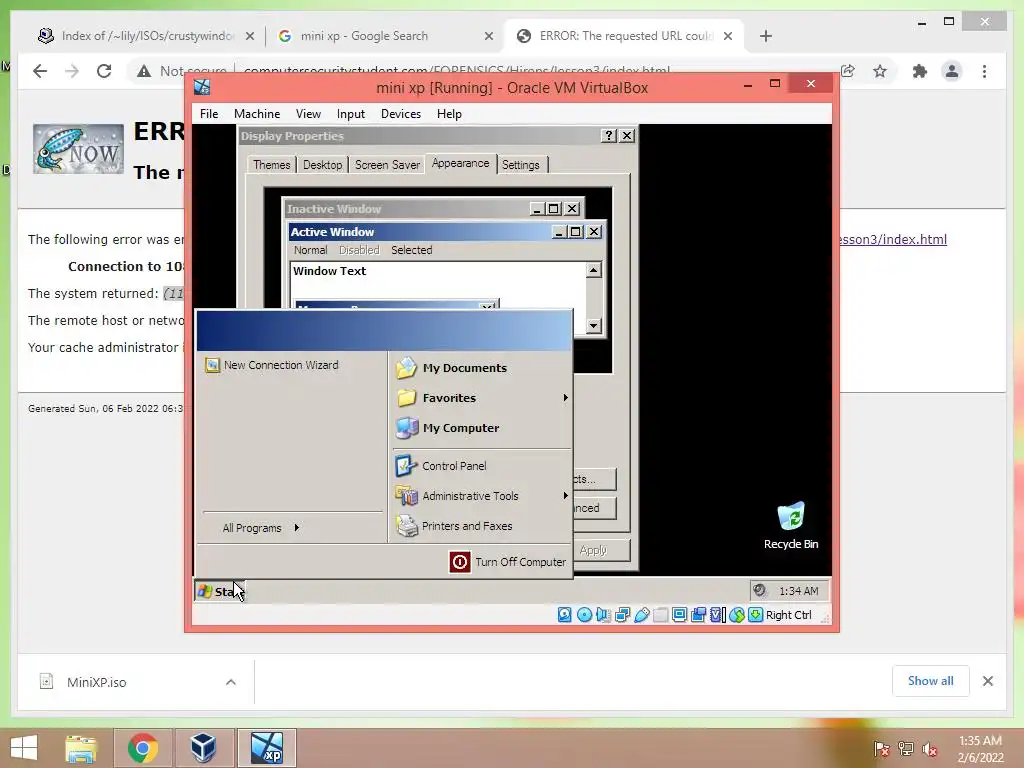Click Show all downloads button
The height and width of the screenshot is (768, 1024).
click(x=931, y=681)
